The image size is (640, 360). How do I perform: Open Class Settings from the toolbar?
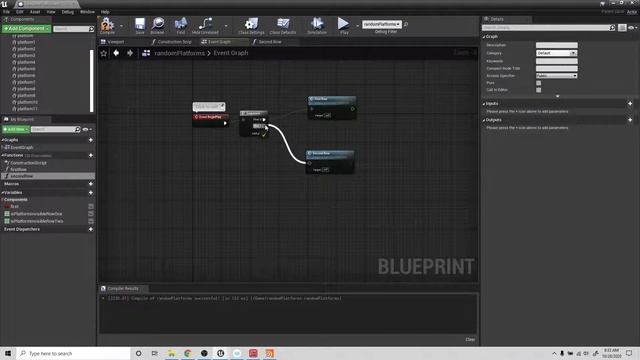pos(251,24)
